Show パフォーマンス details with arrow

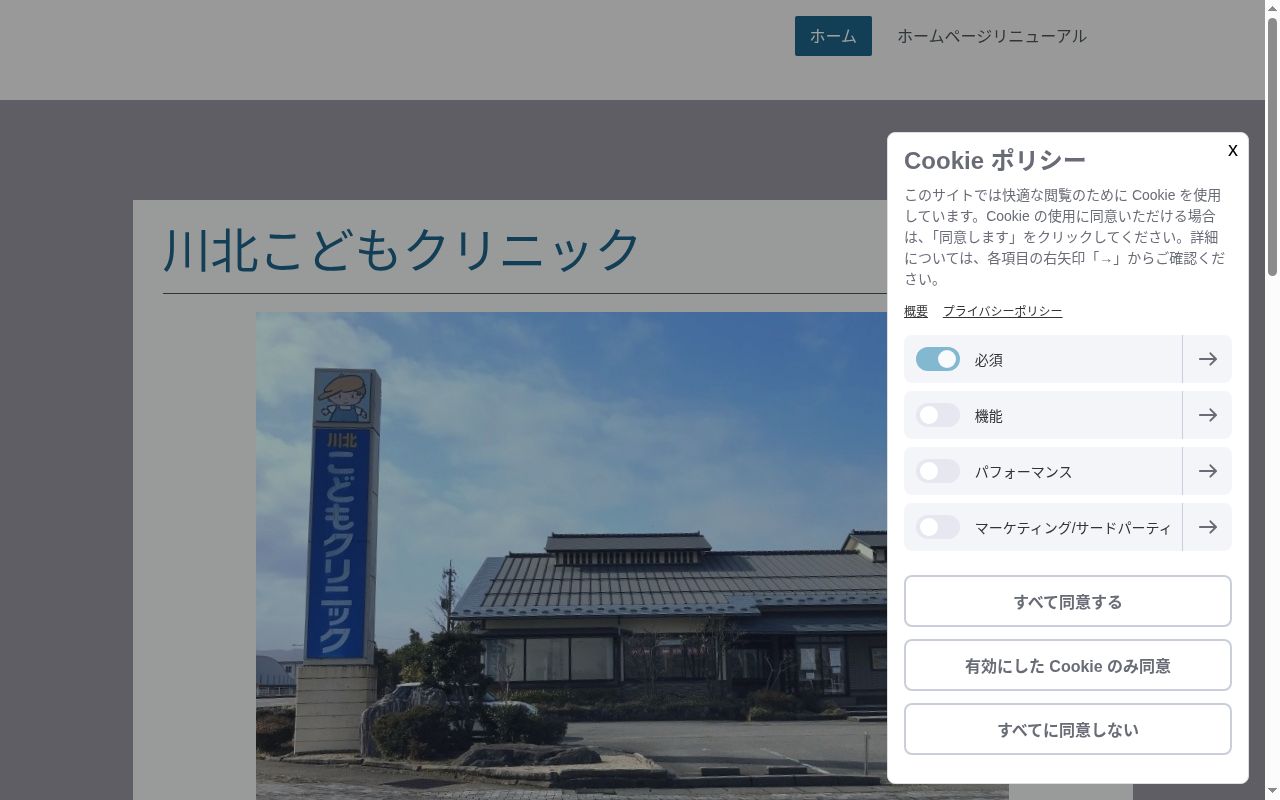click(1207, 471)
